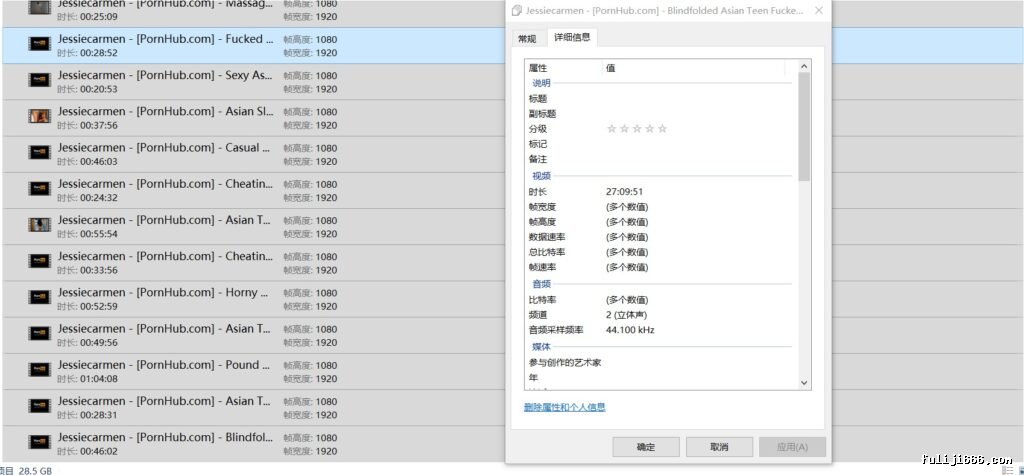The width and height of the screenshot is (1024, 475).
Task: Select the 频道 value 2 (立体声)
Action: 627,315
